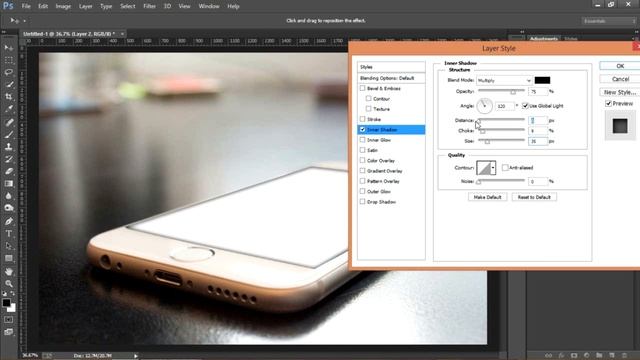This screenshot has width=640, height=360.
Task: Select the Gradient tool
Action: [9, 183]
